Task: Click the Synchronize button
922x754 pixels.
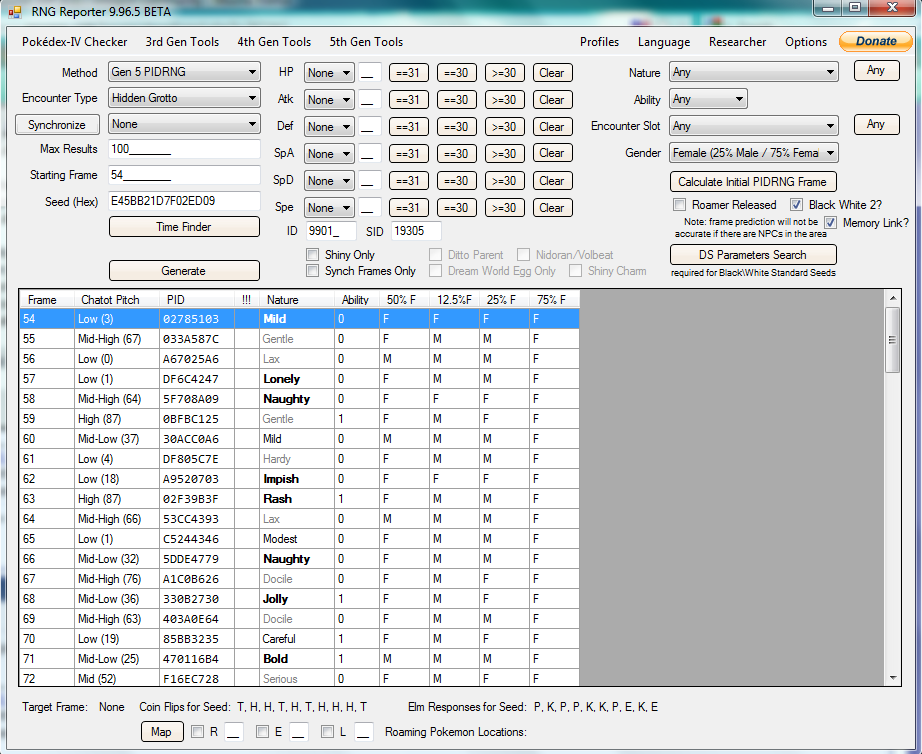Action: pos(56,125)
